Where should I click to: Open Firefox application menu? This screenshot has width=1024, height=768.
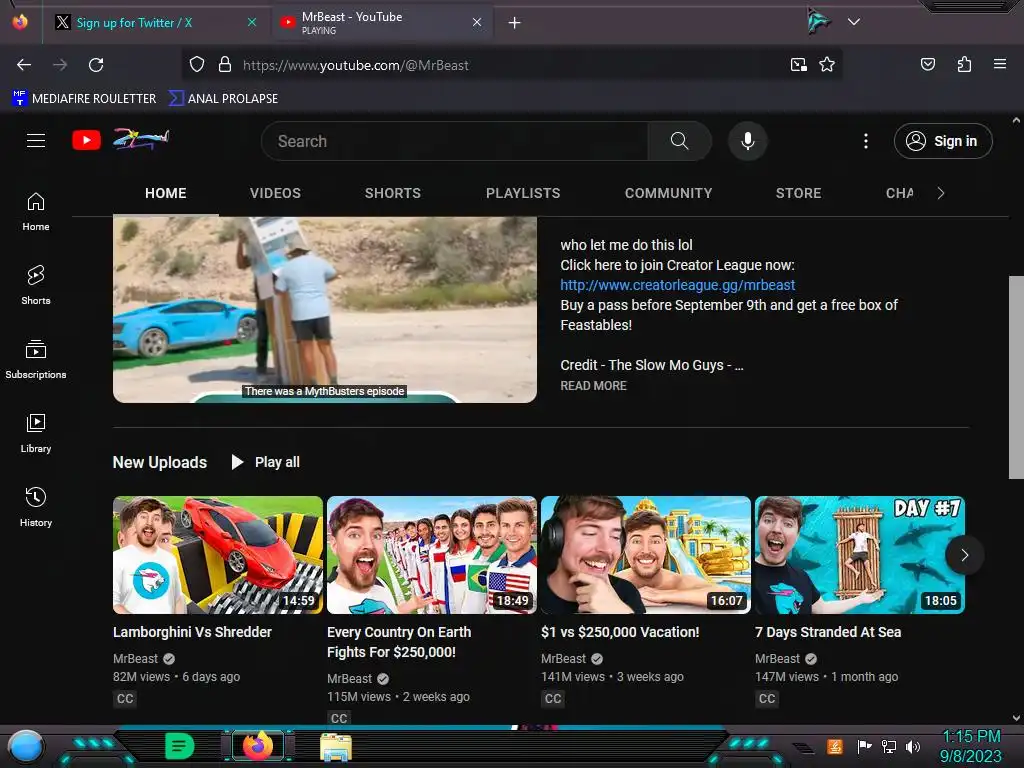(1000, 64)
